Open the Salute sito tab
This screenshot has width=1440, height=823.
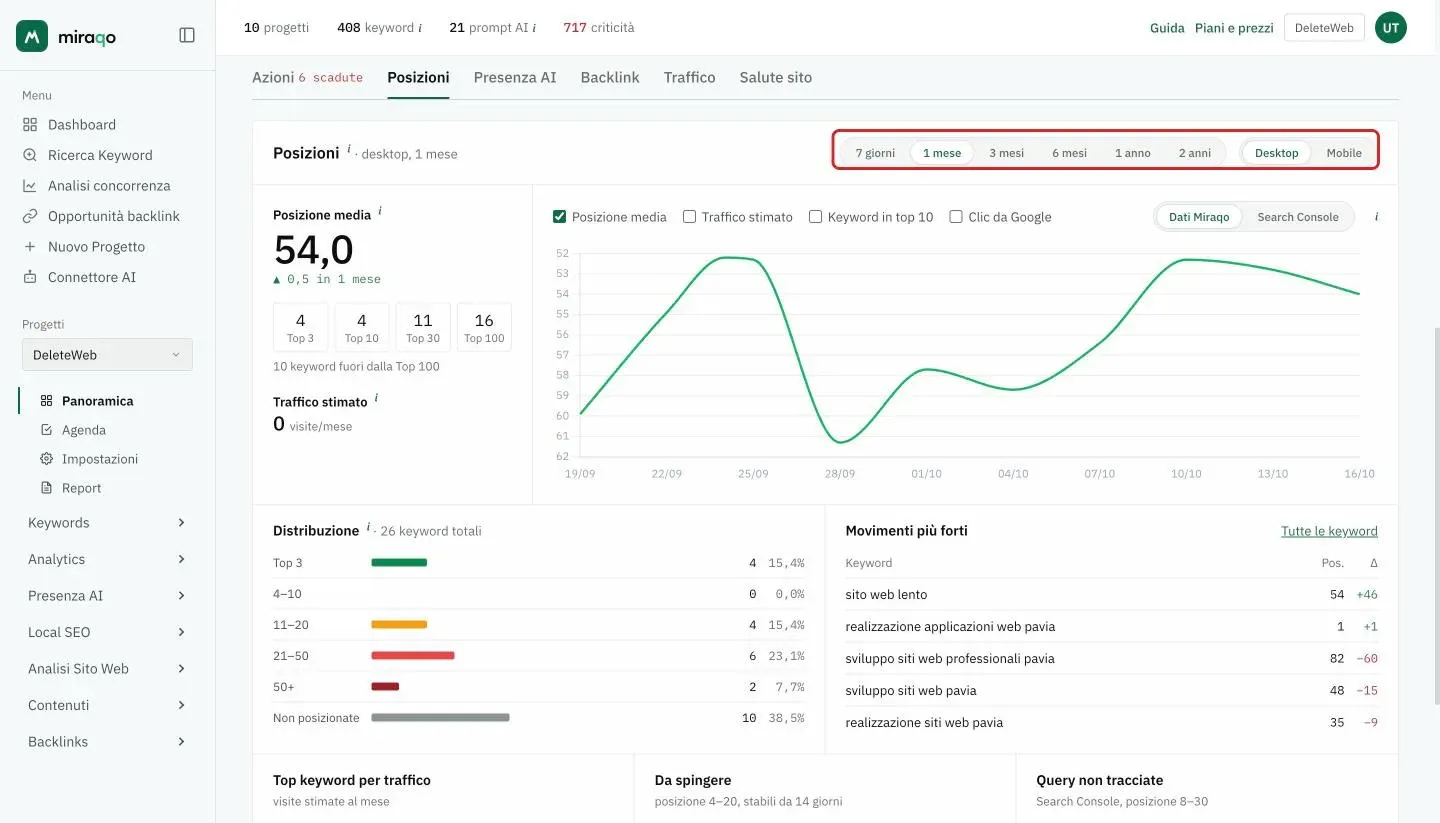click(776, 77)
